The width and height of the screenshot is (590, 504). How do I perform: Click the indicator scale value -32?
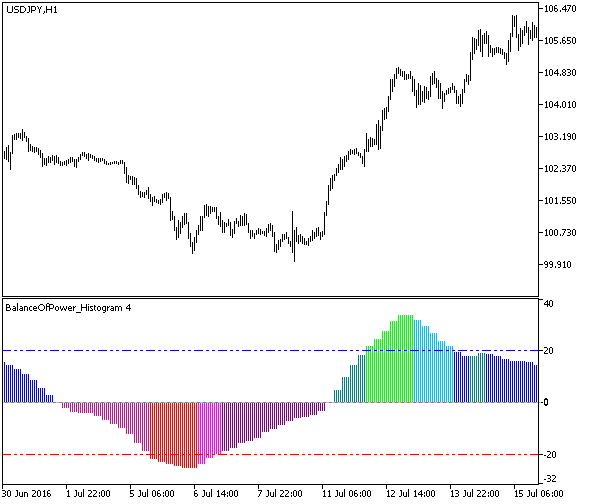tap(550, 479)
